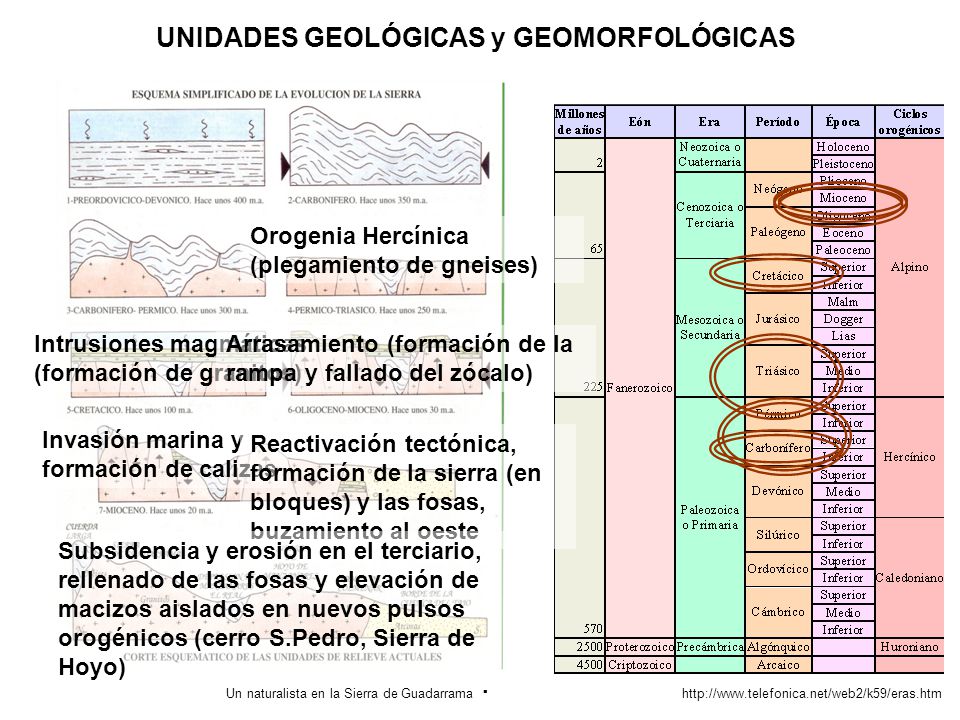The height and width of the screenshot is (720, 960).
Task: Select the 'Arrasamiento (formación de la rampa)' text box
Action: click(x=399, y=358)
